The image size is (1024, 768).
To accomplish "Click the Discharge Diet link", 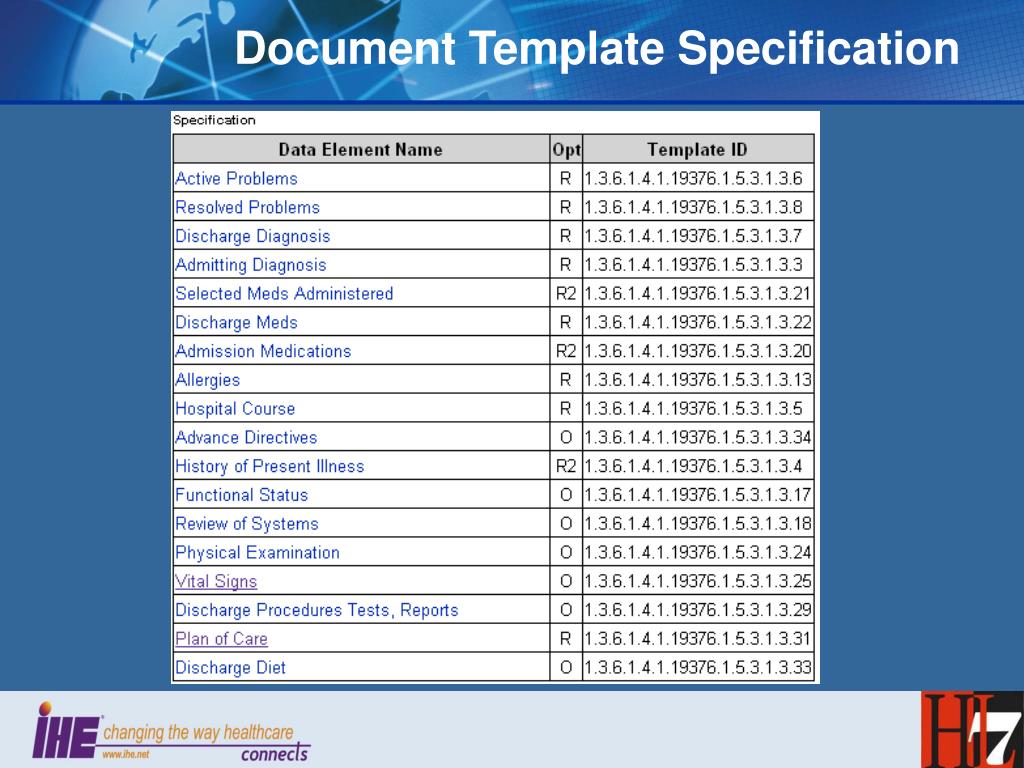I will click(x=230, y=667).
